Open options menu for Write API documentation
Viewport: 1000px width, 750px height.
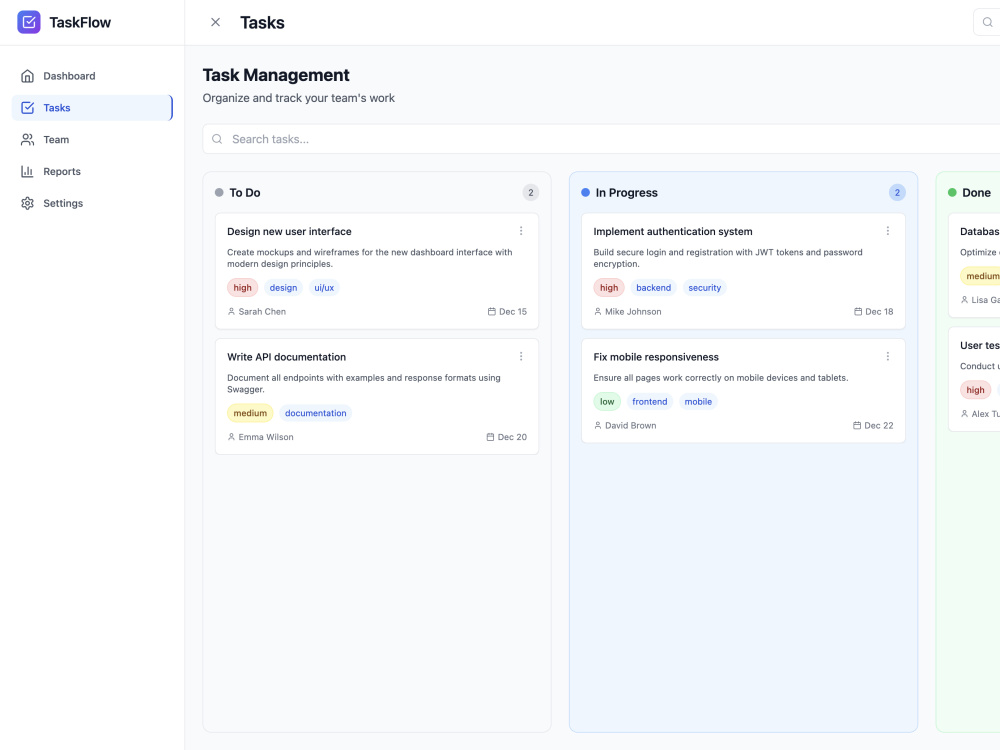(x=521, y=357)
